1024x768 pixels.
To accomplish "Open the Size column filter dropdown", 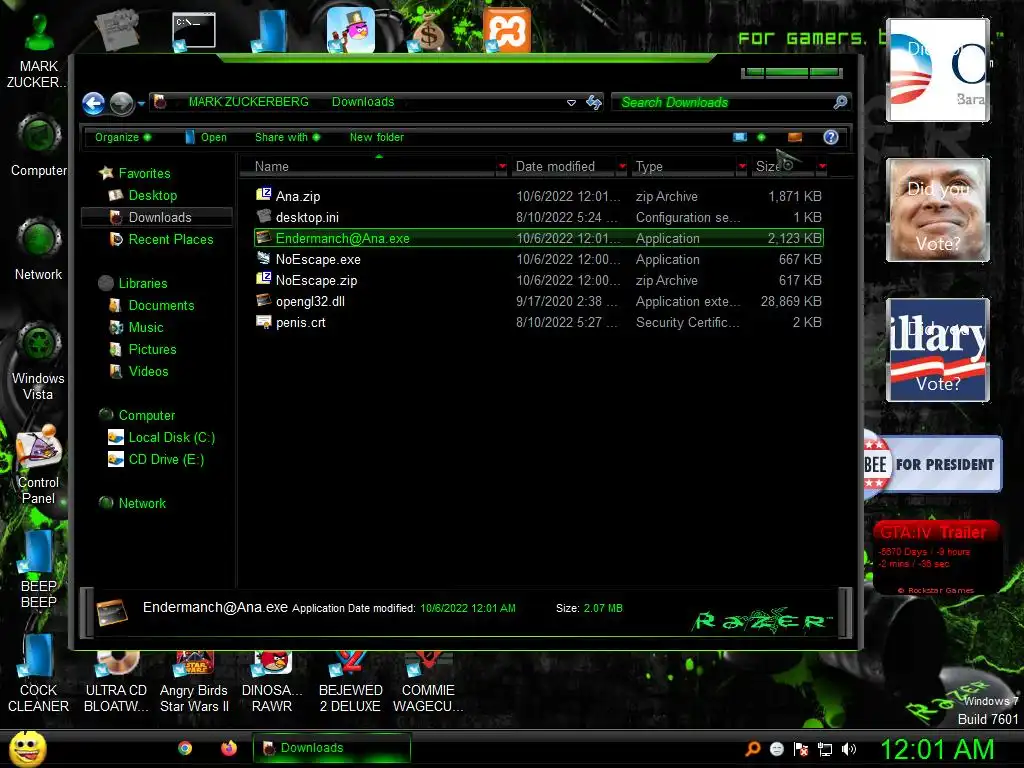I will [x=822, y=167].
